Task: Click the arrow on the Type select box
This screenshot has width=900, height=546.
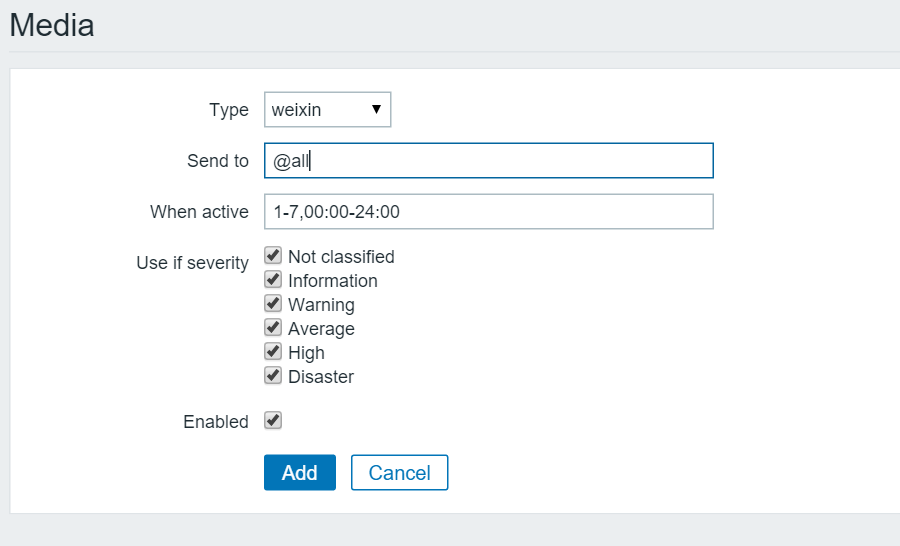Action: [x=376, y=110]
